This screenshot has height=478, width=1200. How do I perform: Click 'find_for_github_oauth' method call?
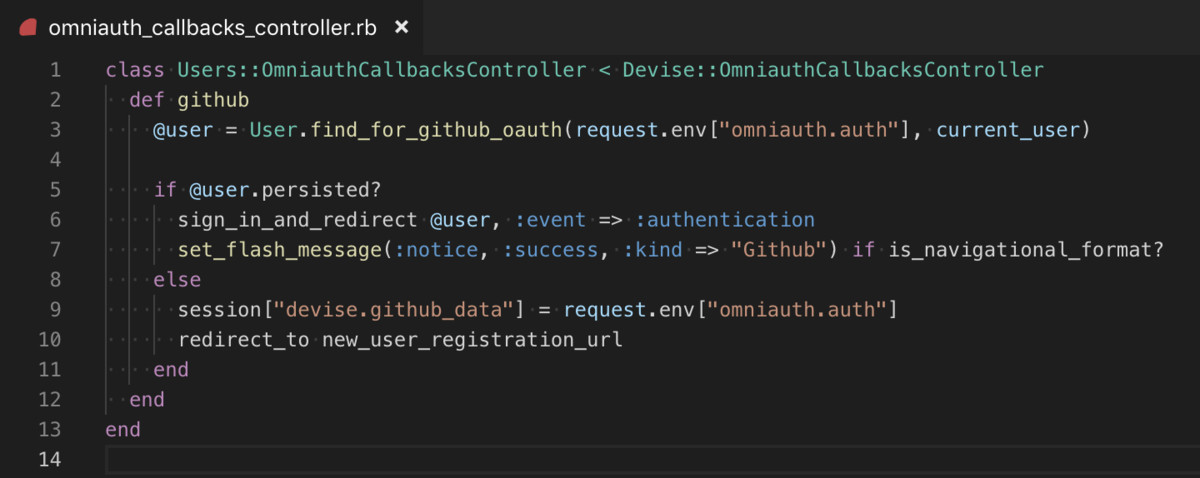click(x=437, y=130)
